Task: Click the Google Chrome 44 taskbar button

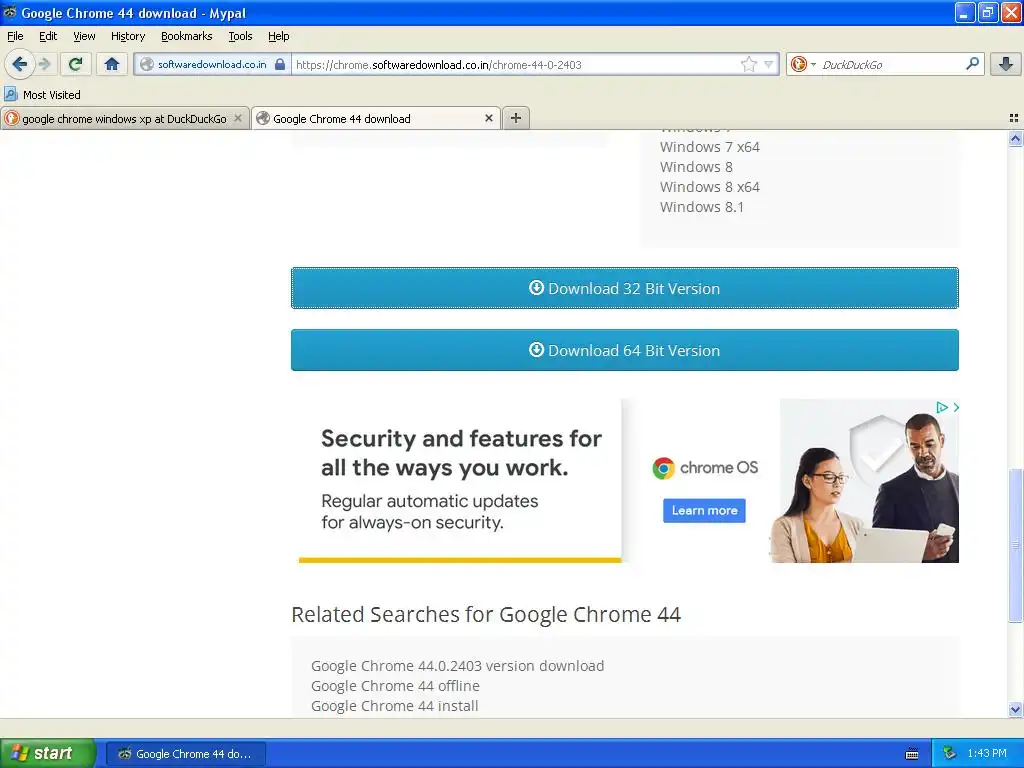Action: 185,754
